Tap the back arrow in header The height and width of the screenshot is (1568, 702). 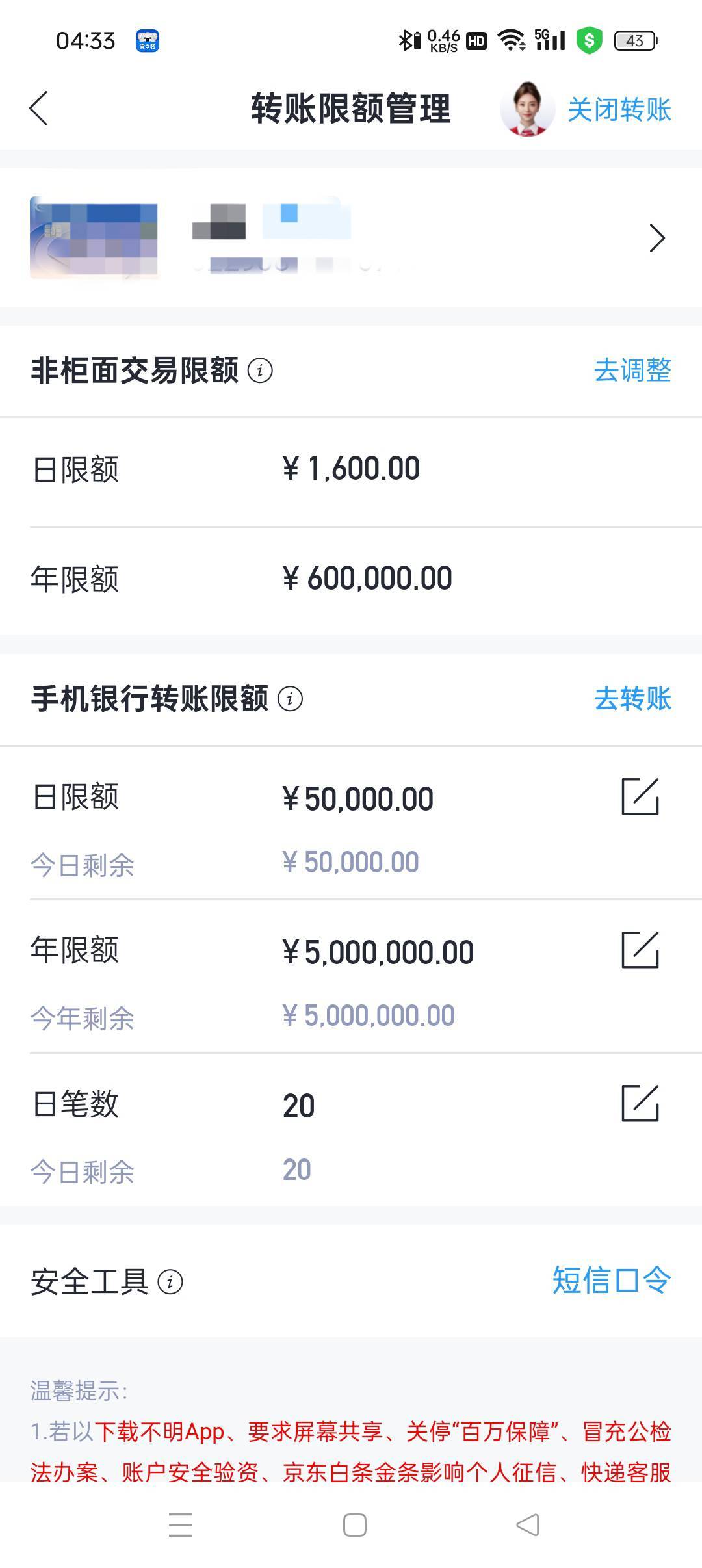click(39, 108)
